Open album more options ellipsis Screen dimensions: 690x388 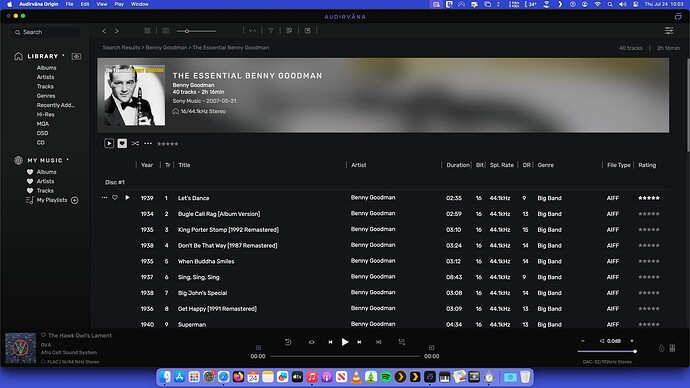pos(148,143)
